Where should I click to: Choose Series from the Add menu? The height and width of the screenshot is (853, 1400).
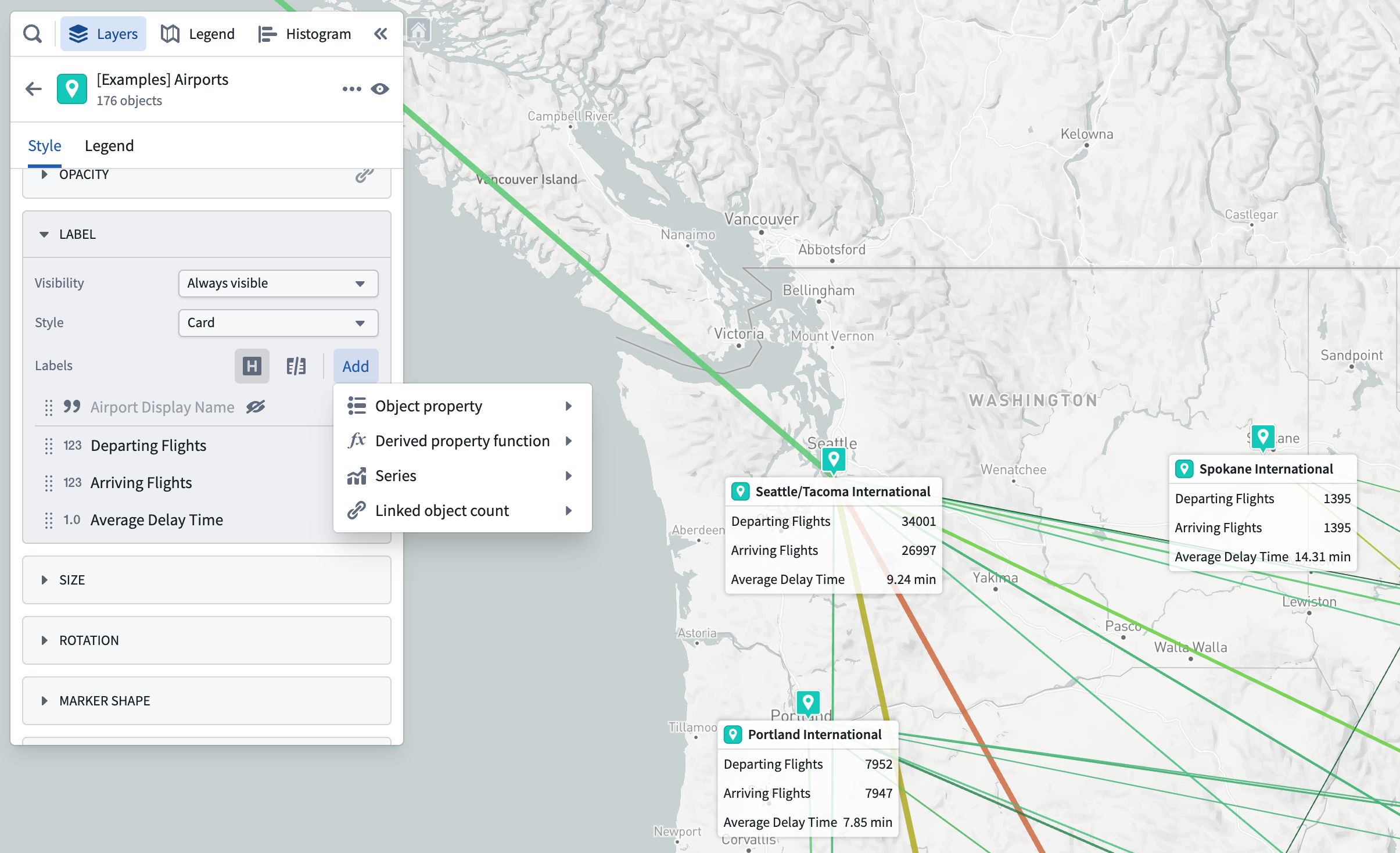462,475
